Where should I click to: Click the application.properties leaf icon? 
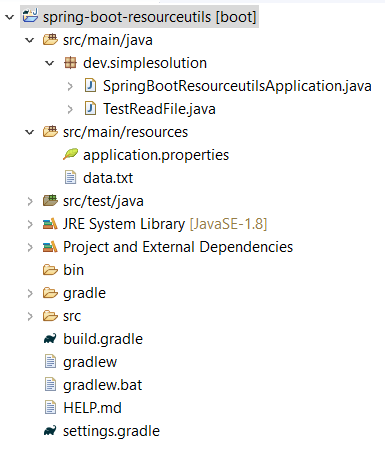70,154
